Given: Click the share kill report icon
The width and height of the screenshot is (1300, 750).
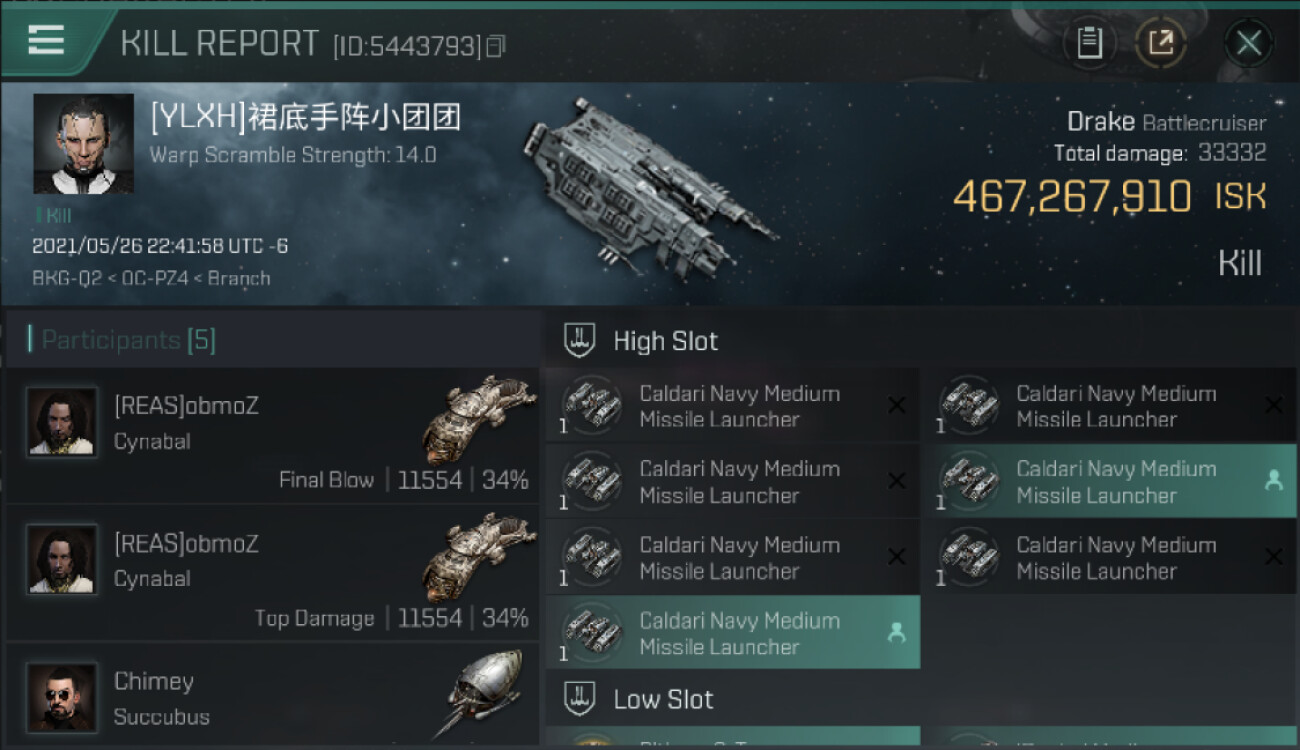Looking at the screenshot, I should (1161, 43).
